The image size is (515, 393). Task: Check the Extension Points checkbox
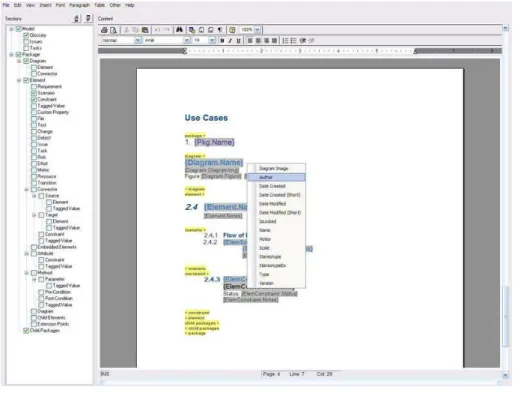tap(34, 324)
